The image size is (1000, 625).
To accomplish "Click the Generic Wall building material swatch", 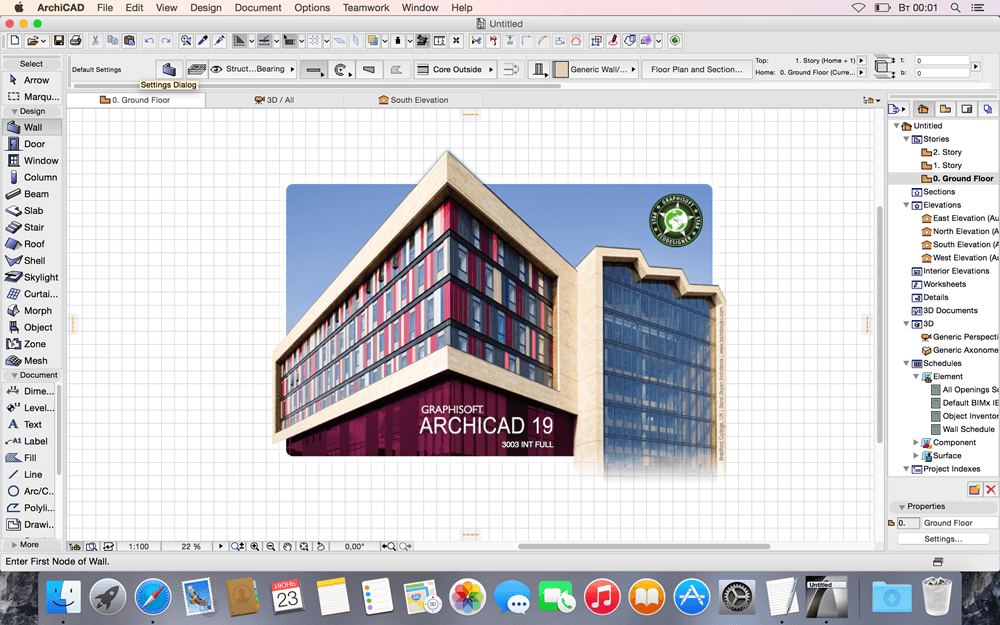I will click(561, 69).
